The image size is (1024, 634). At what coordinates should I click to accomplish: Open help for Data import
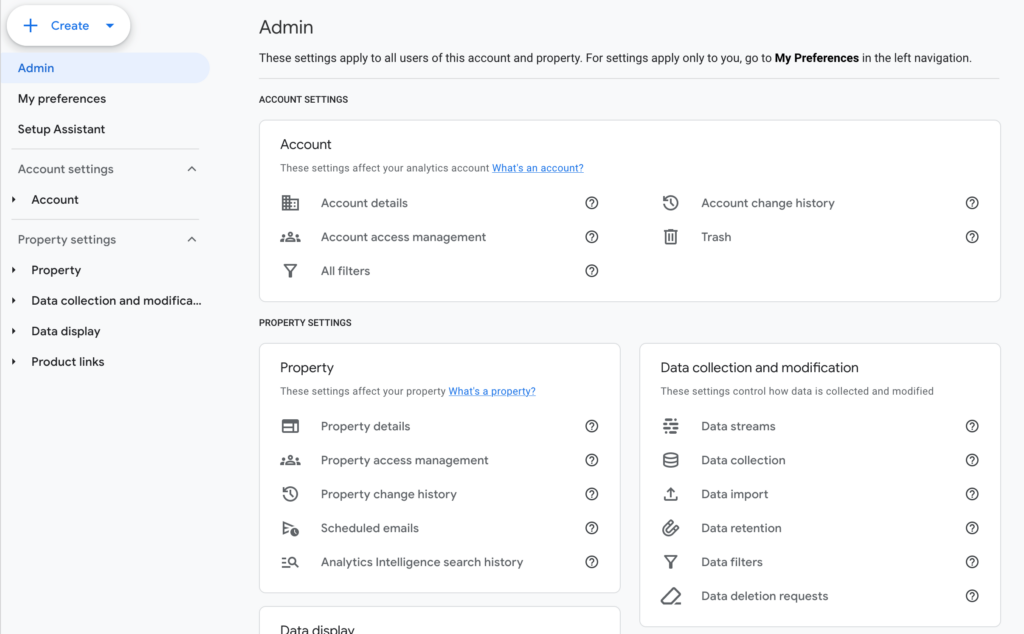(972, 494)
